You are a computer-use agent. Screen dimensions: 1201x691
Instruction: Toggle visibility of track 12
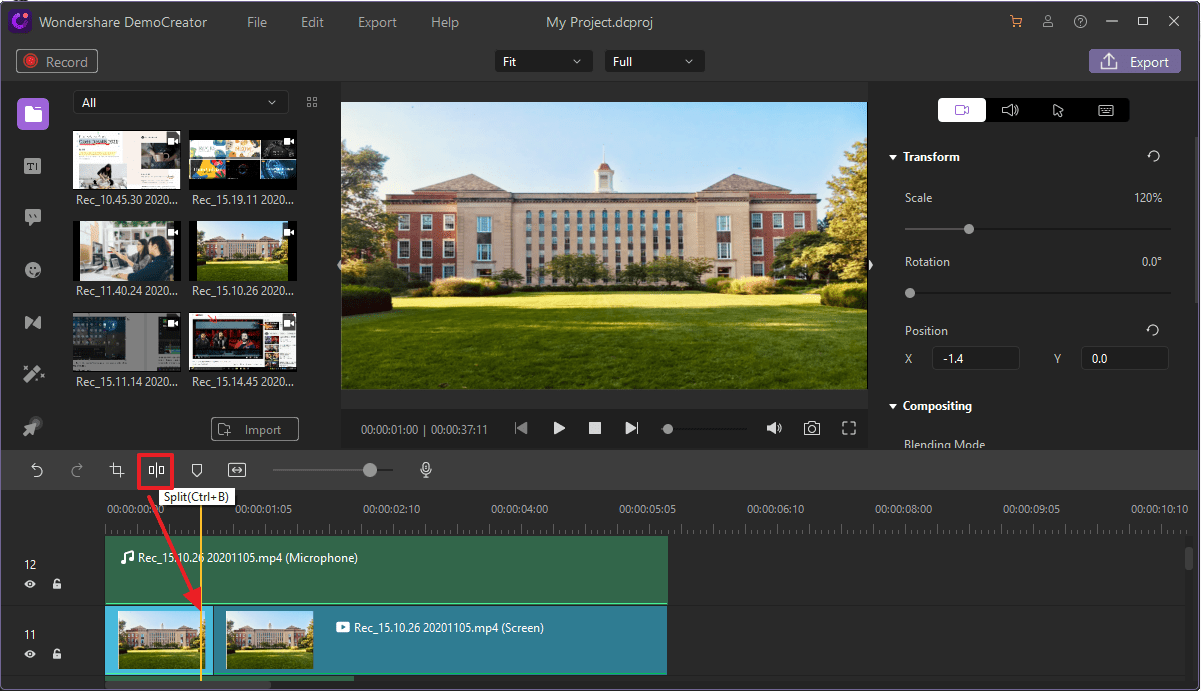click(x=30, y=584)
